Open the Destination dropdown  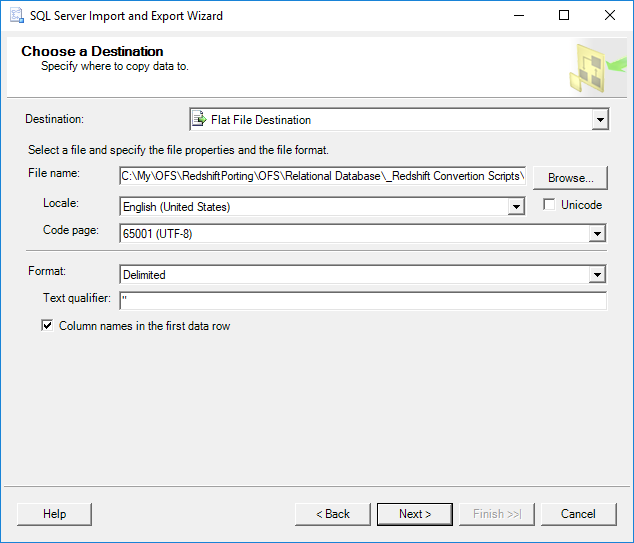600,120
